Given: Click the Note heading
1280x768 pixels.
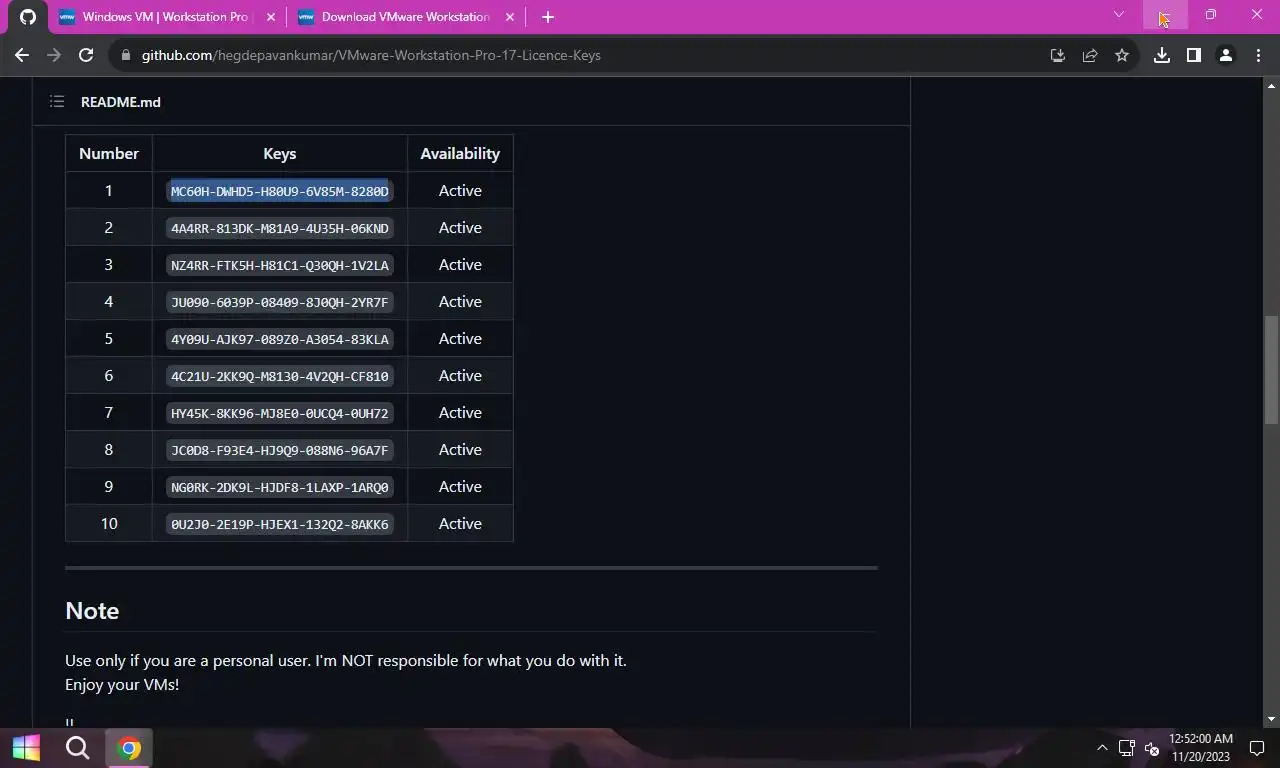Looking at the screenshot, I should tap(92, 610).
